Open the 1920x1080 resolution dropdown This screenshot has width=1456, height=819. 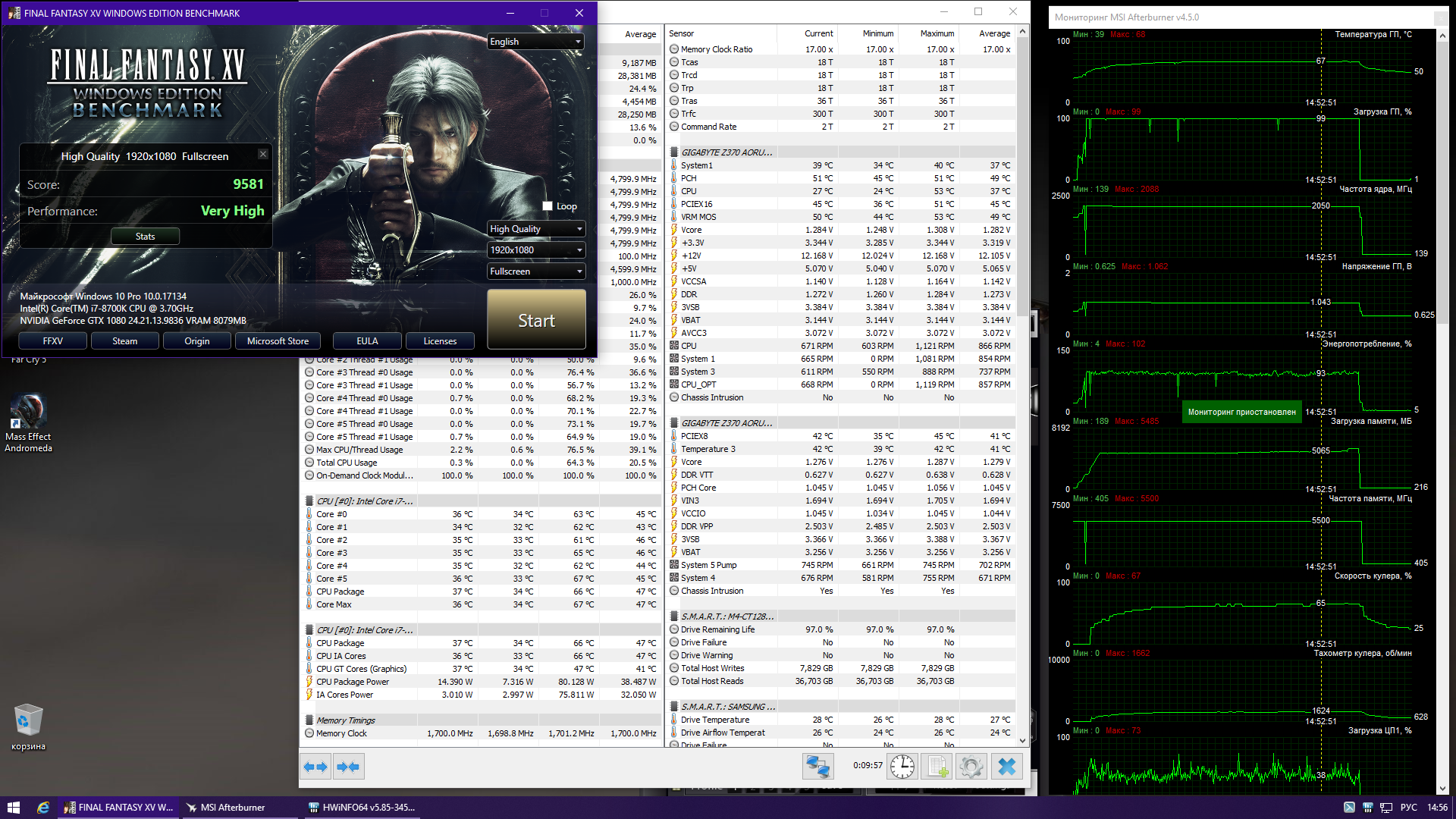click(x=535, y=250)
